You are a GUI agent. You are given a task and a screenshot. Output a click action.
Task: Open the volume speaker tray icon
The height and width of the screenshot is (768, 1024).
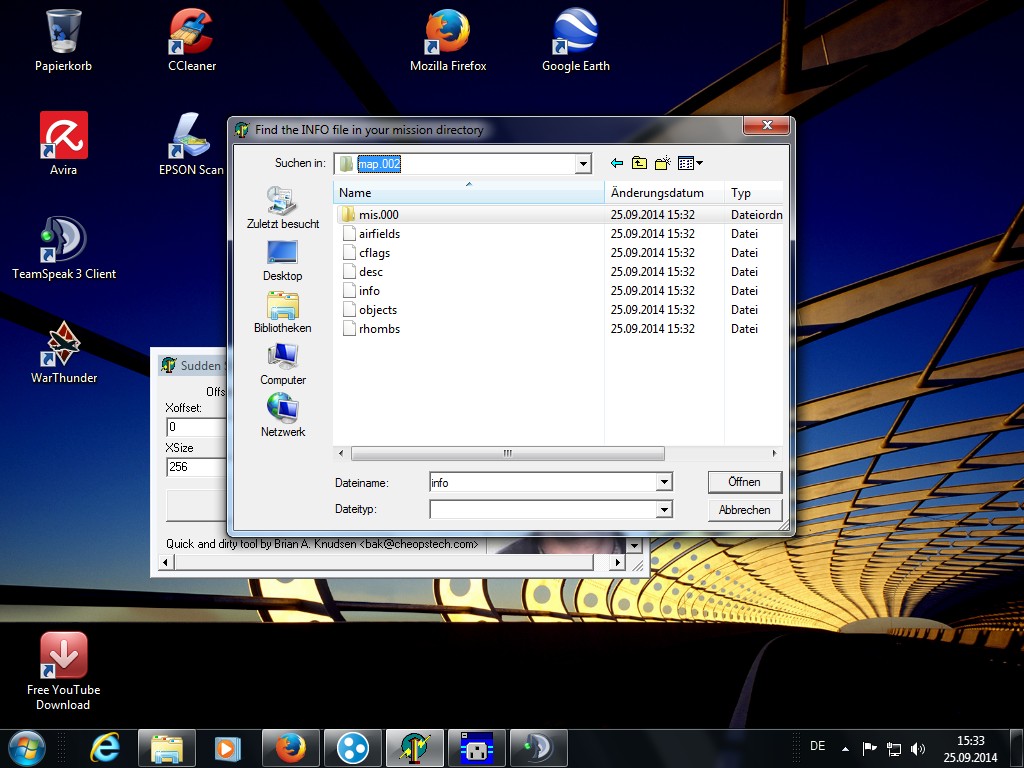[x=918, y=748]
